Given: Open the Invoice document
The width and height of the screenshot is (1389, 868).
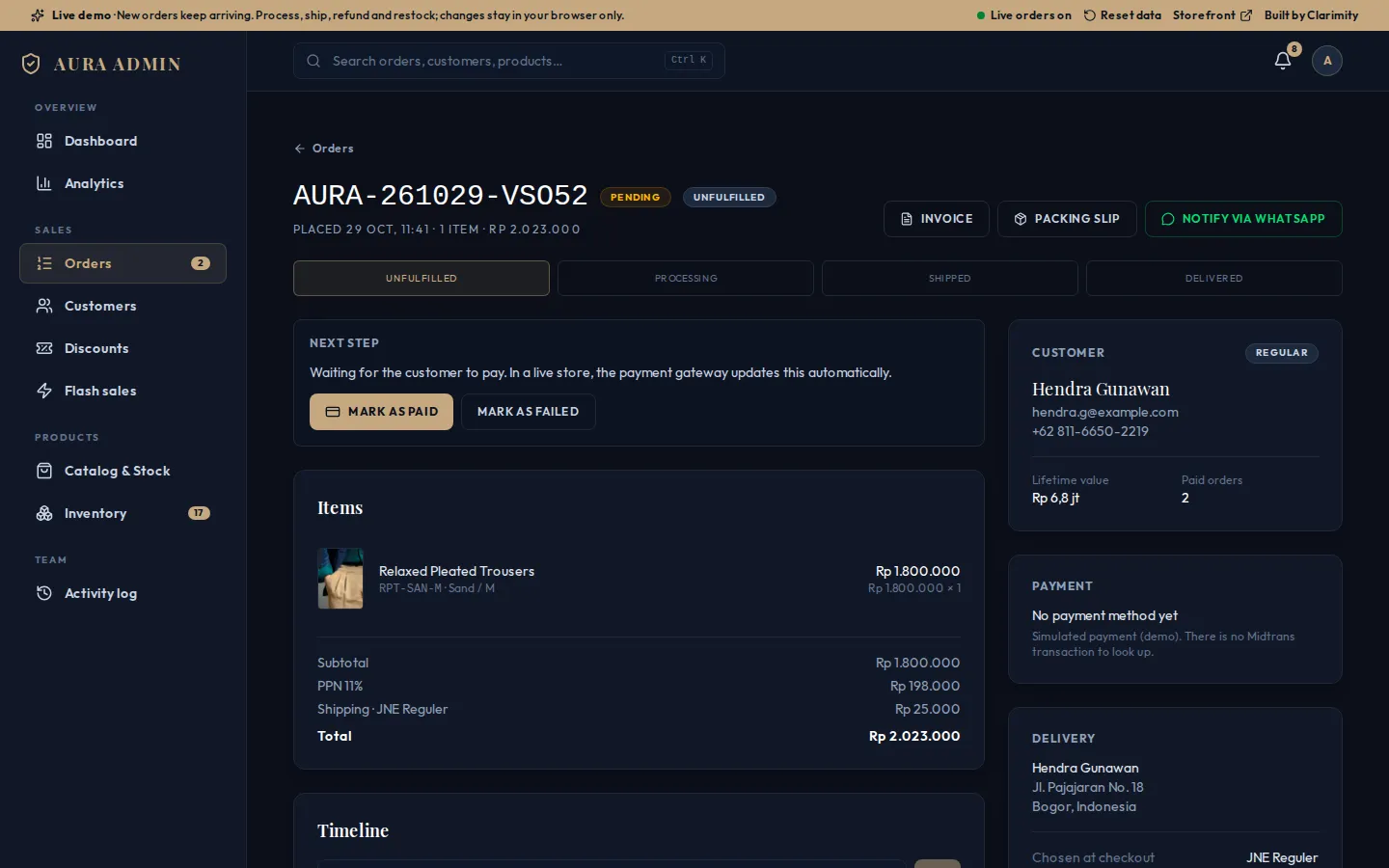Looking at the screenshot, I should pos(936,219).
